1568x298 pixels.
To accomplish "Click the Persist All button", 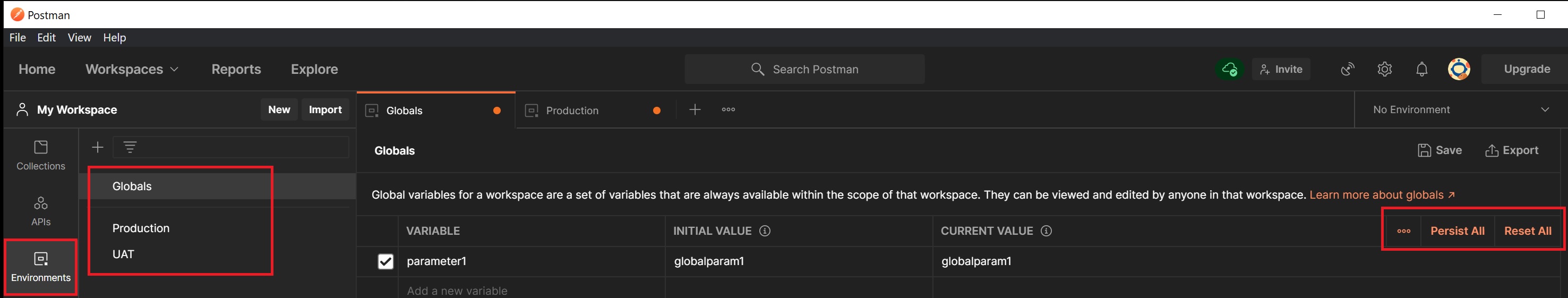I will 1456,231.
